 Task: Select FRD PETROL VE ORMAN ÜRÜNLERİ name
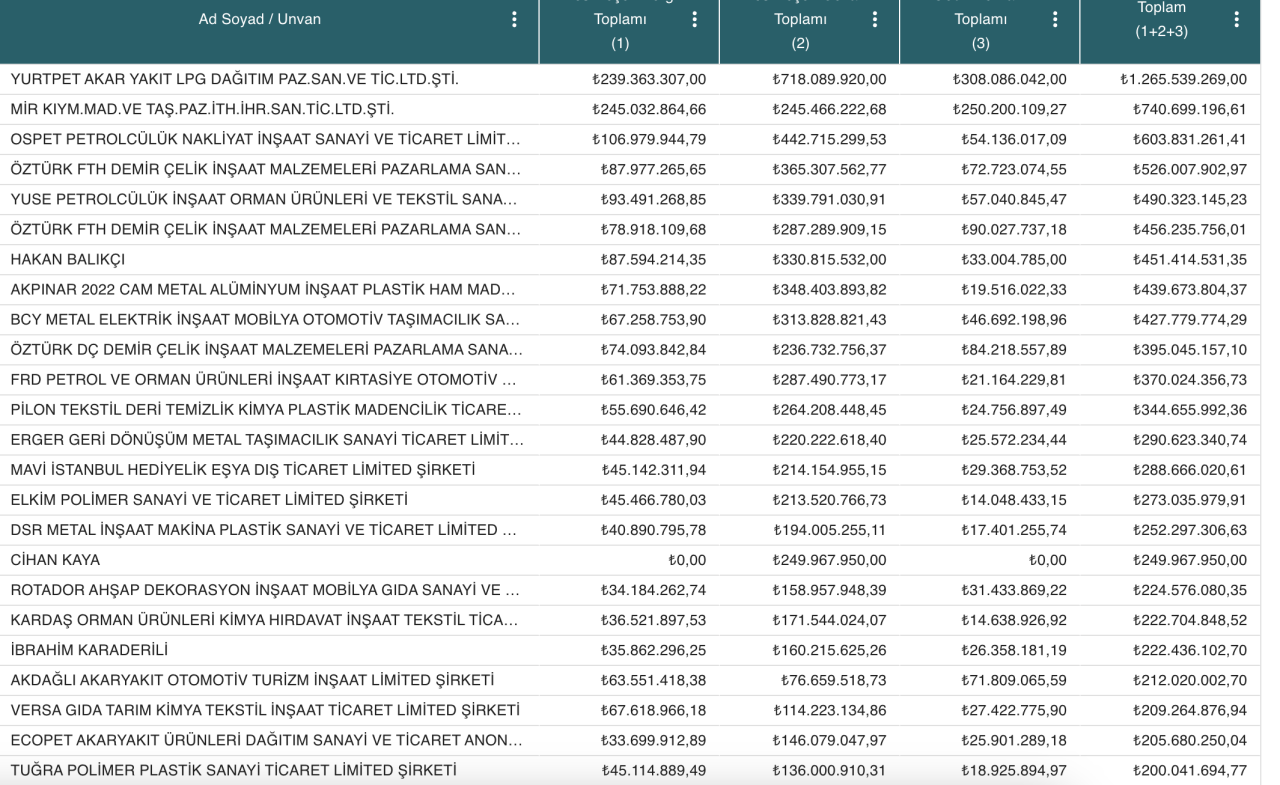click(x=265, y=381)
